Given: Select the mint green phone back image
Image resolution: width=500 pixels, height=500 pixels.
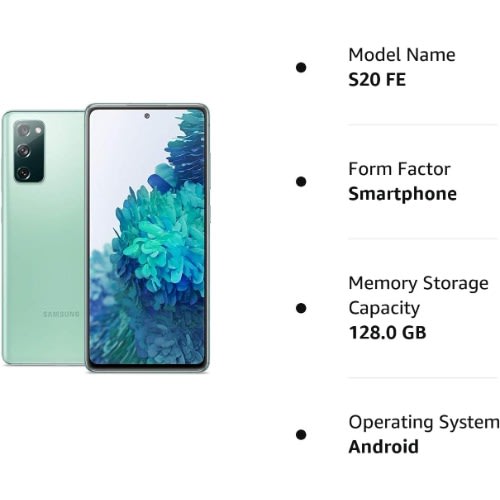Looking at the screenshot, I should coord(43,238).
